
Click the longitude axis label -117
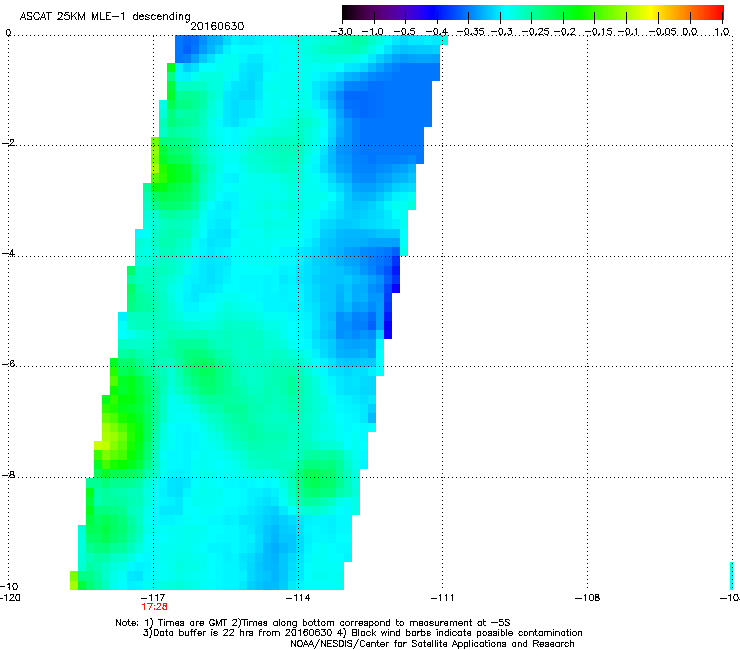(x=153, y=598)
